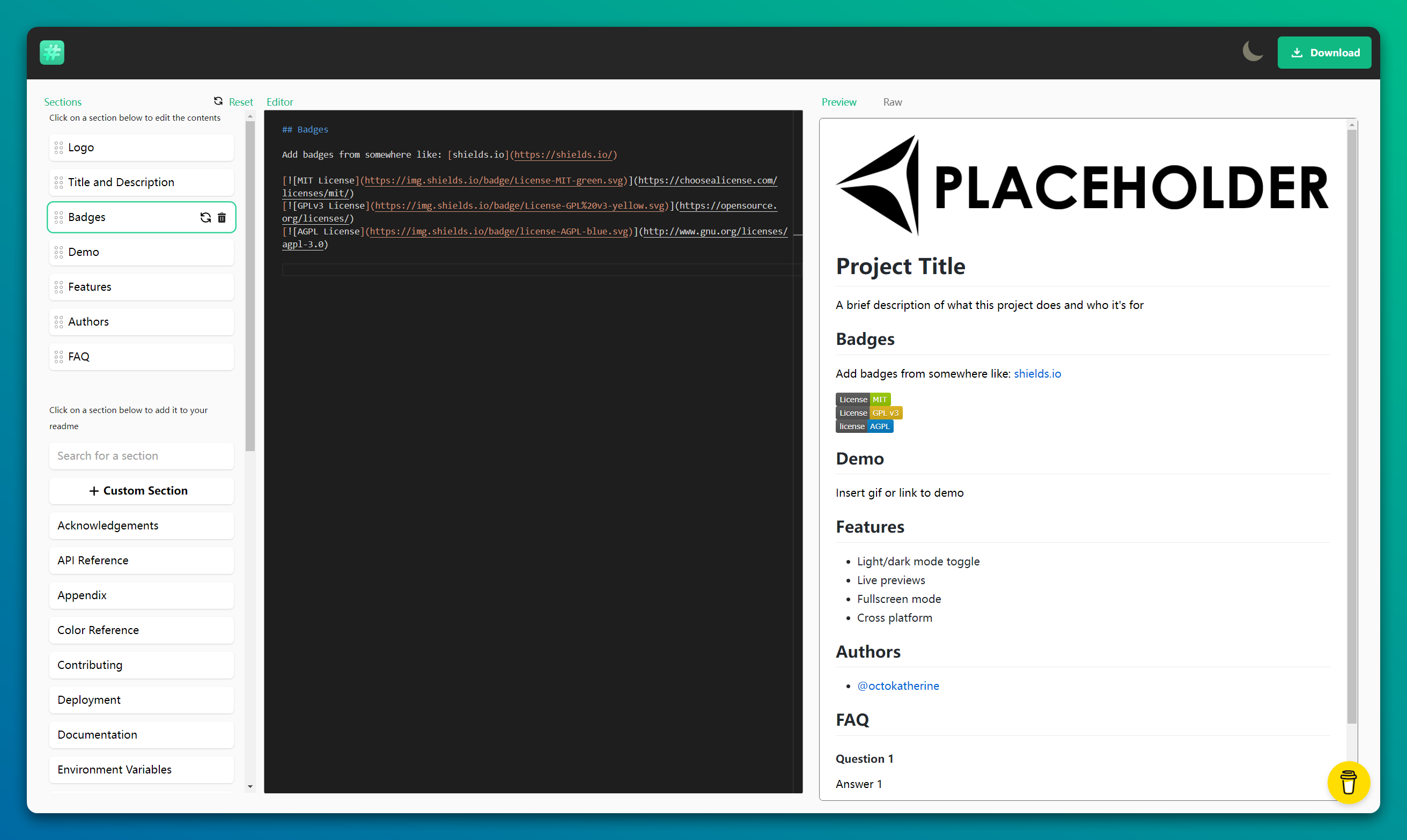Click 'Light/dark mode toggle' bullet in preview
1407x840 pixels.
[918, 562]
